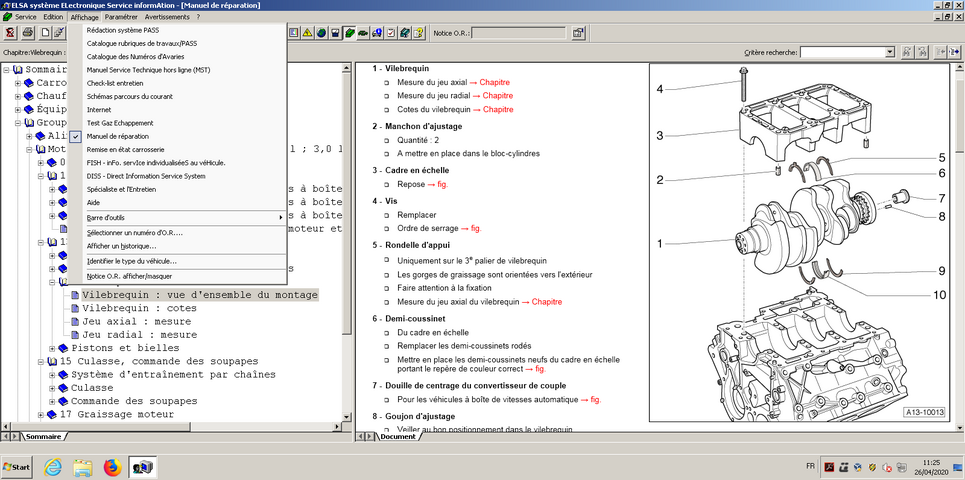Click the Flash Player tray icon
Screen dimensions: 965x480
829,467
